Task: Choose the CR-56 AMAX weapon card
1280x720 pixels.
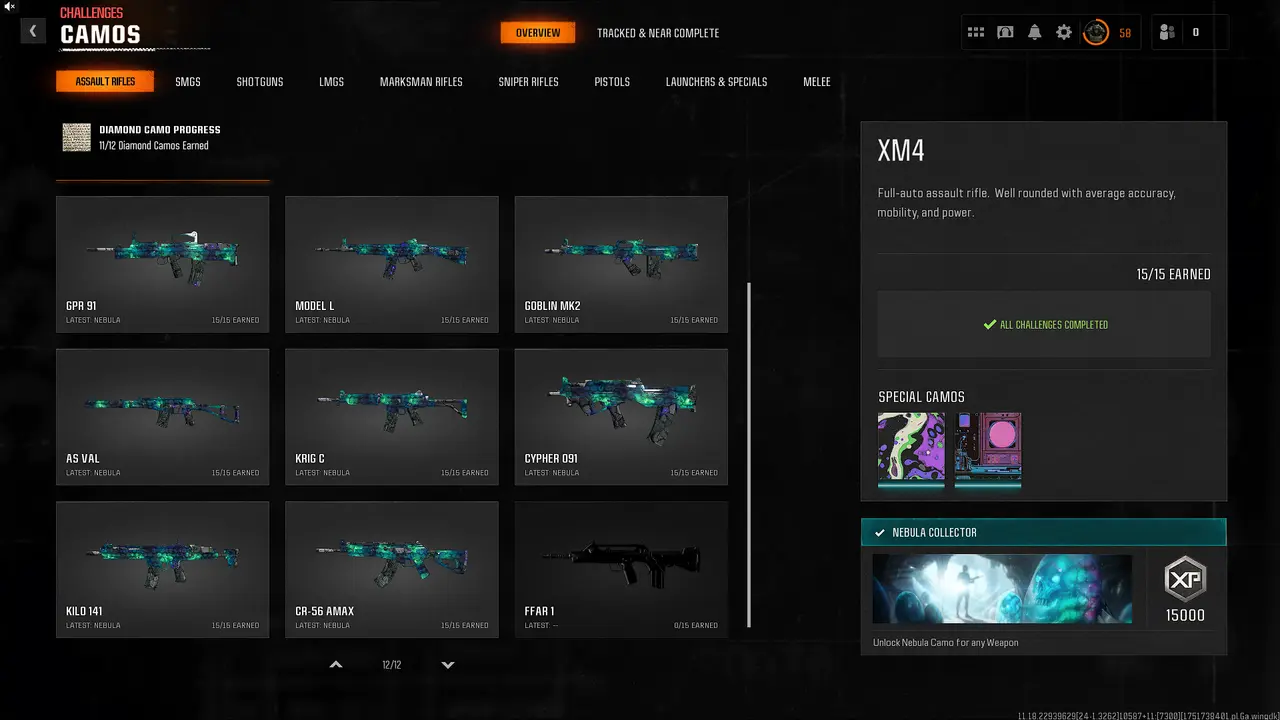Action: pyautogui.click(x=392, y=570)
